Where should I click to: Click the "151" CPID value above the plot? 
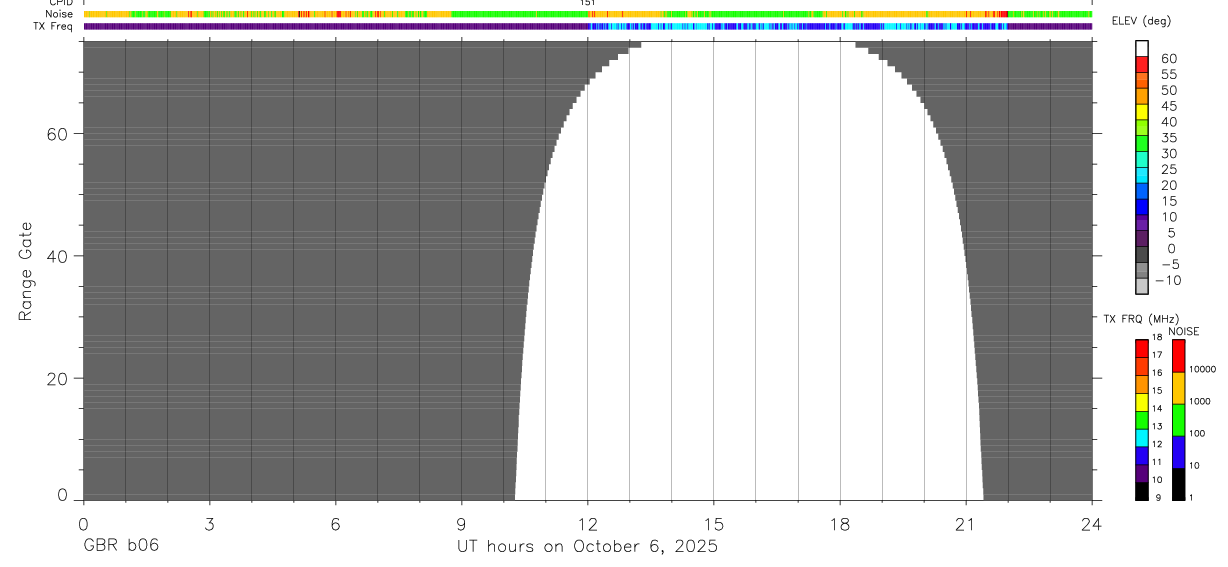coord(587,3)
